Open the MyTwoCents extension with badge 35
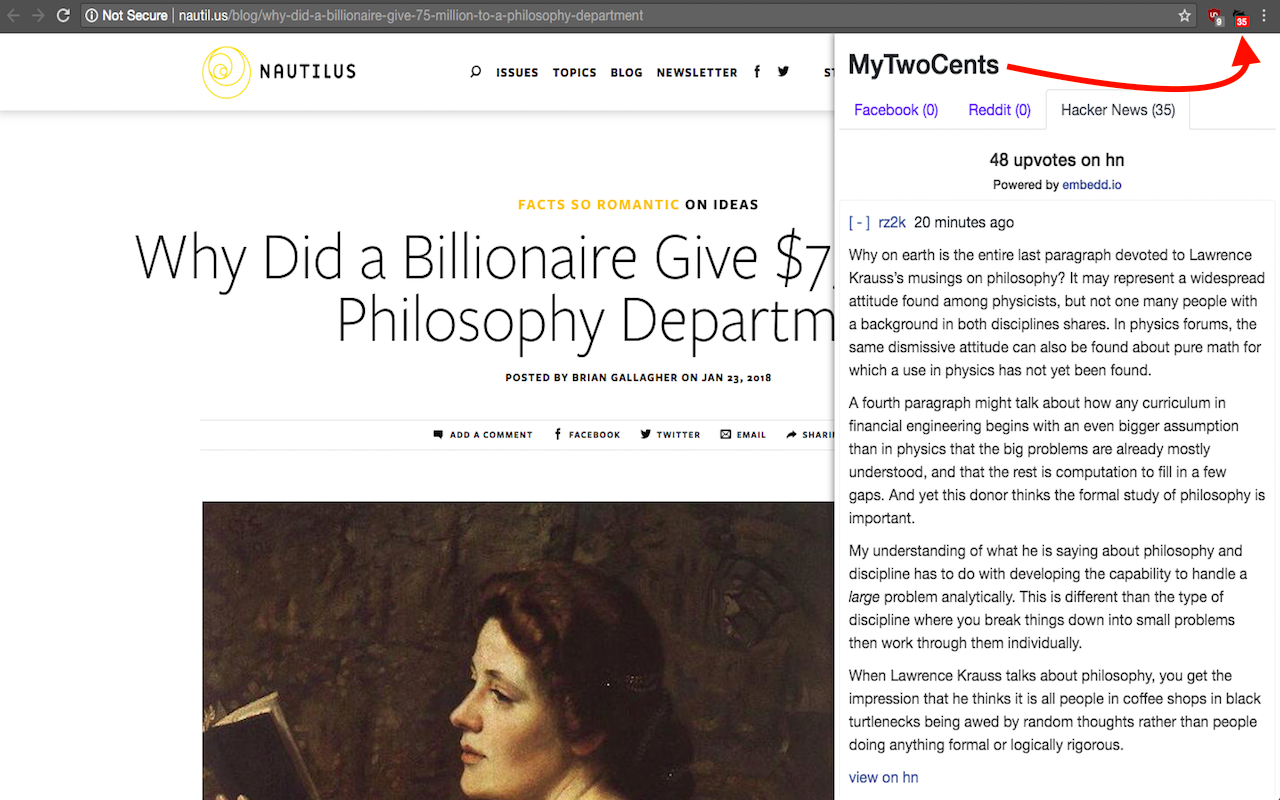The height and width of the screenshot is (800, 1280). pyautogui.click(x=1240, y=15)
